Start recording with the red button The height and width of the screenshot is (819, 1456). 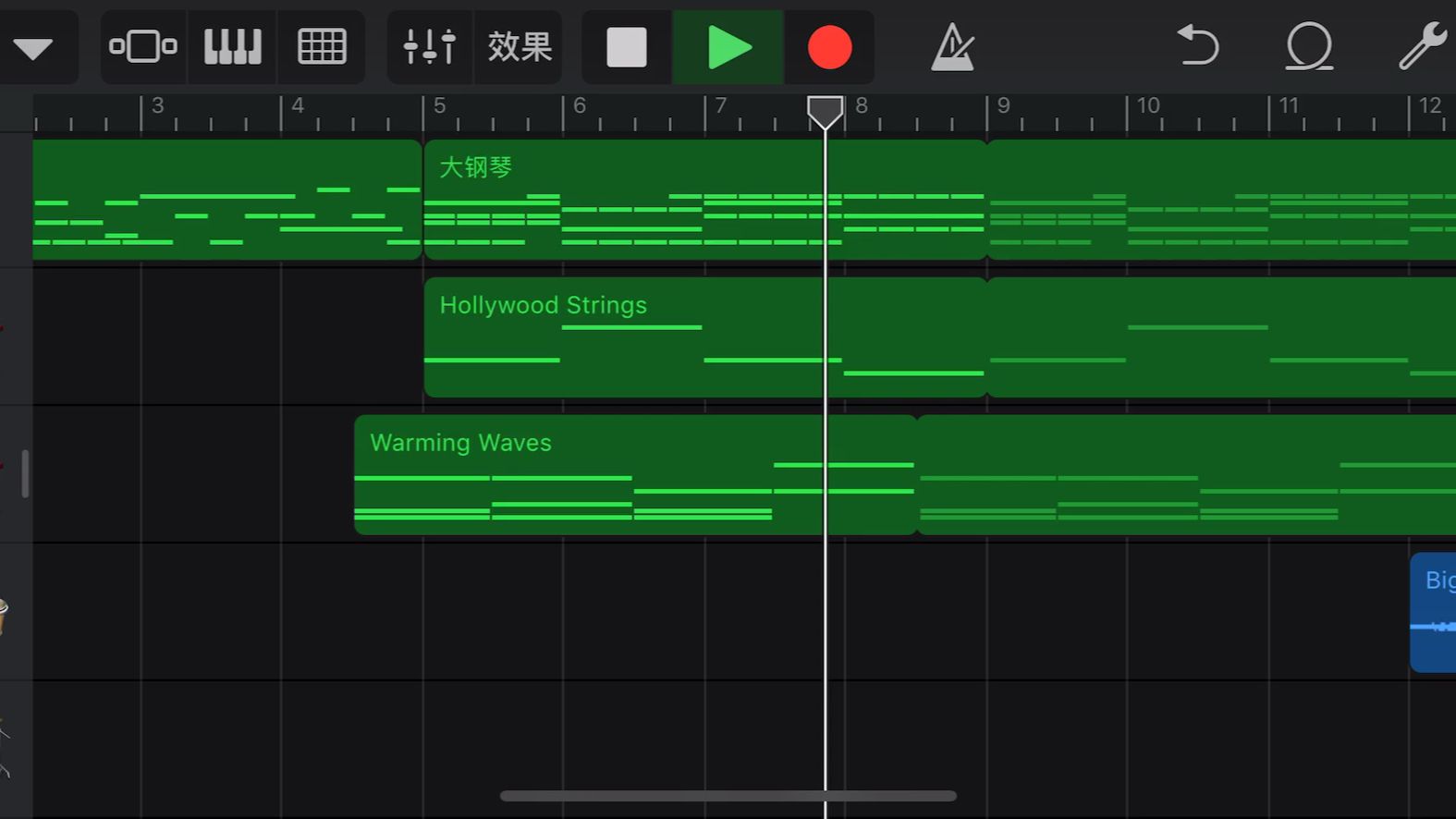[829, 47]
